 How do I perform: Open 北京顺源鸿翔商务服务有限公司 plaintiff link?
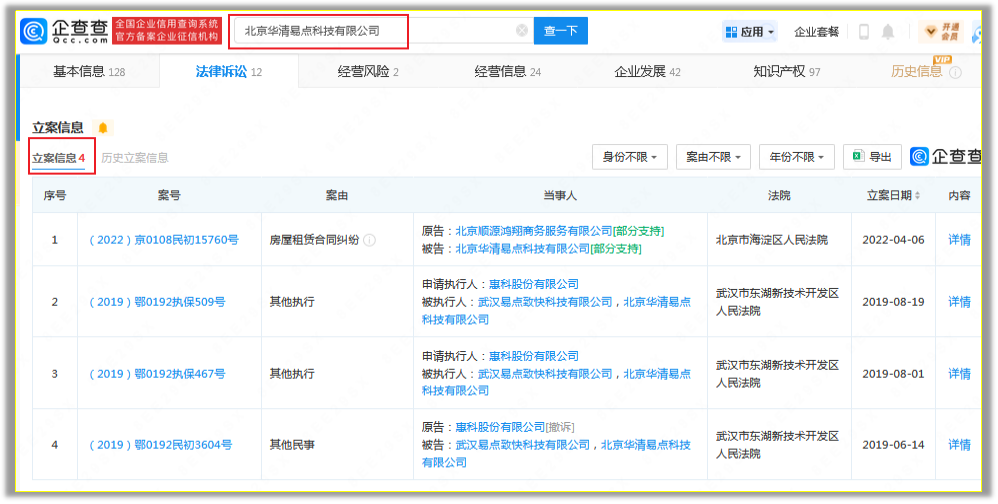coord(534,231)
